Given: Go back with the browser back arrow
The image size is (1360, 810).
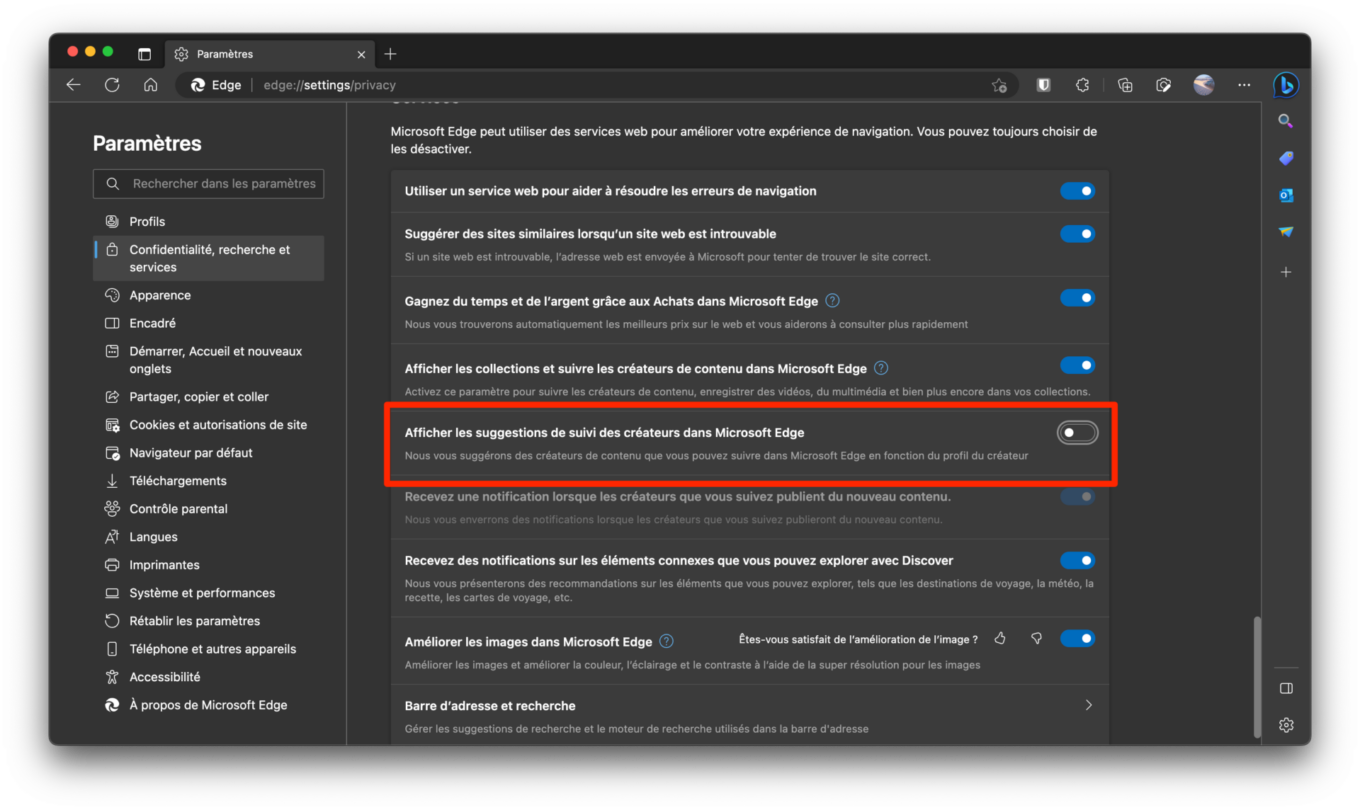Looking at the screenshot, I should [x=73, y=85].
